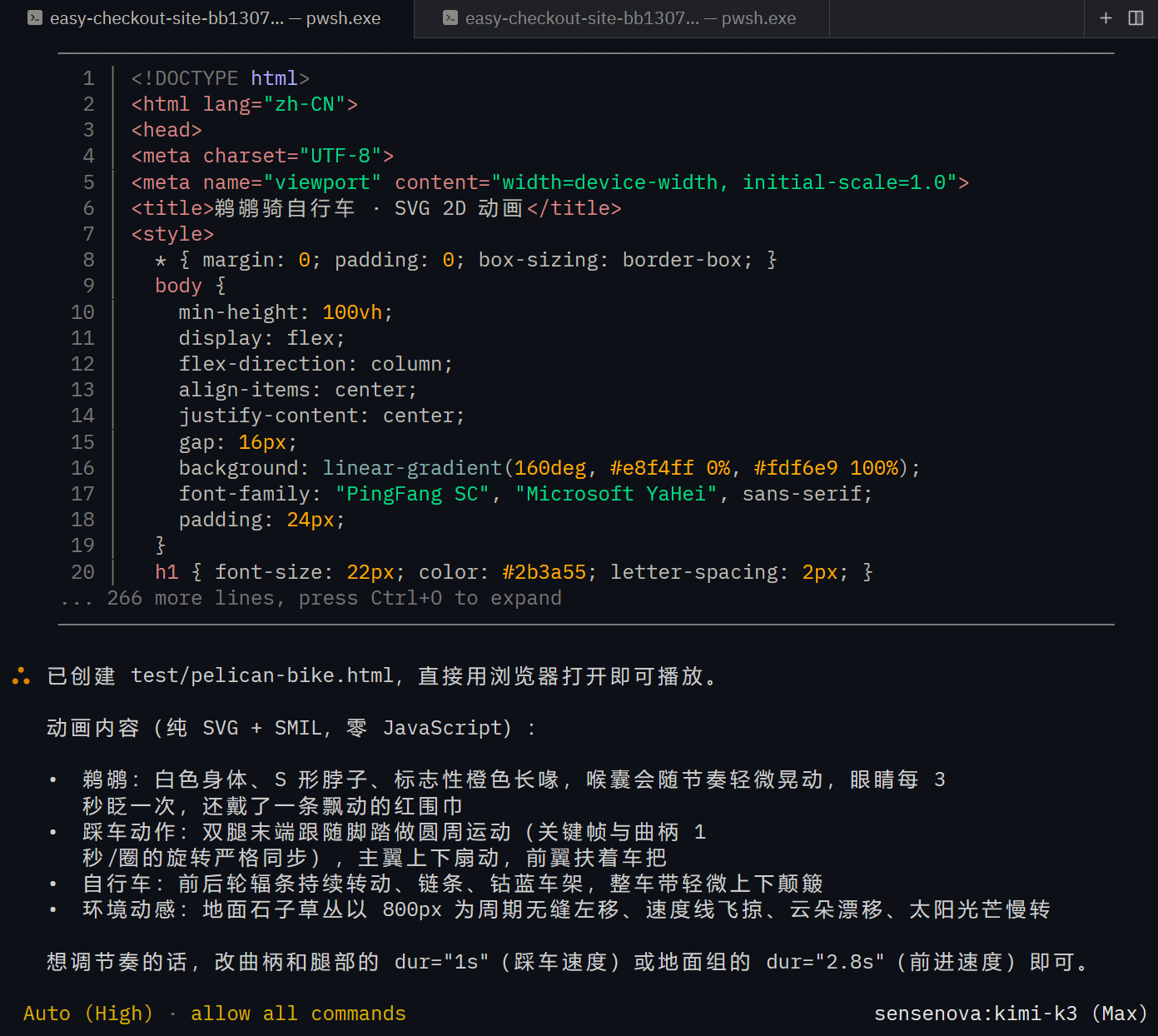Click the '#e8f4ff' color value

click(x=652, y=468)
